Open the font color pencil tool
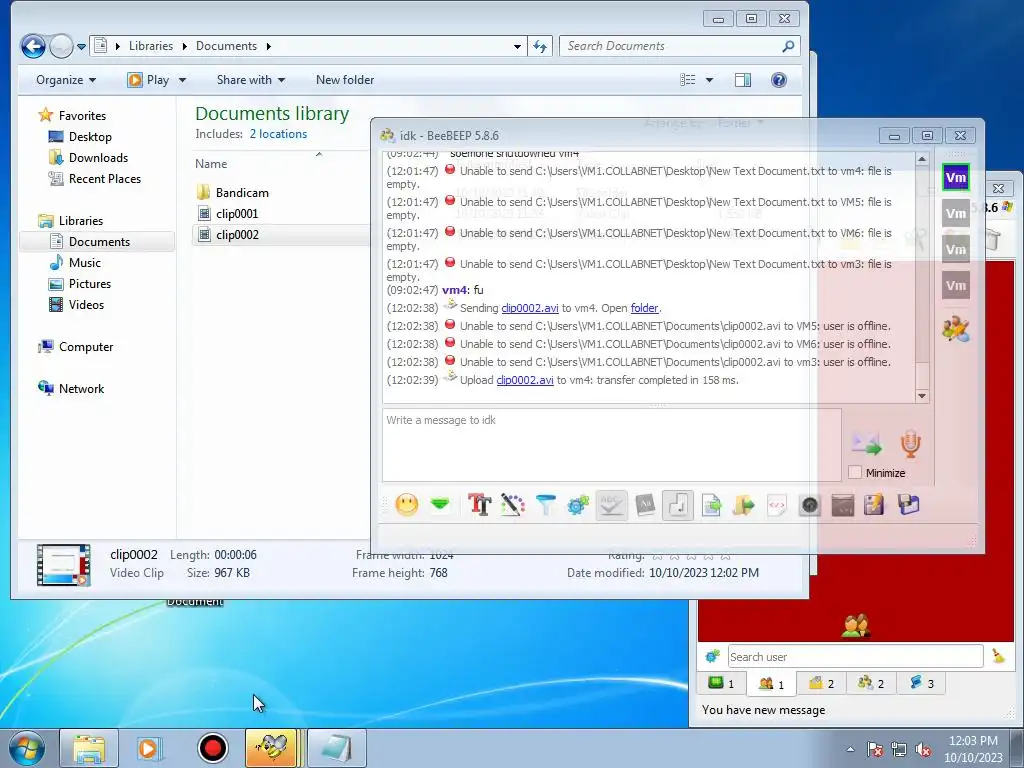The height and width of the screenshot is (768, 1024). point(513,505)
